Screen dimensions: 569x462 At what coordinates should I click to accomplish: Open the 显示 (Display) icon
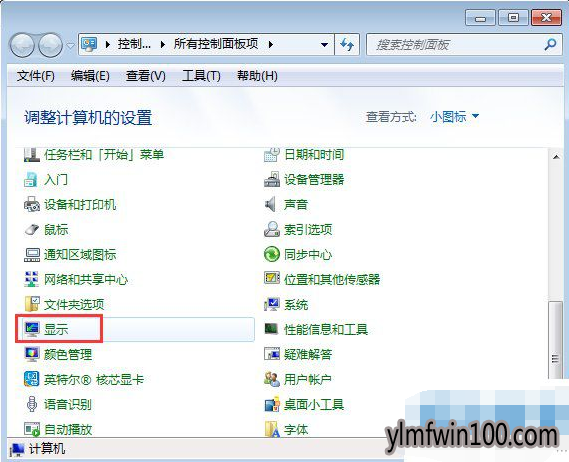pyautogui.click(x=32, y=329)
